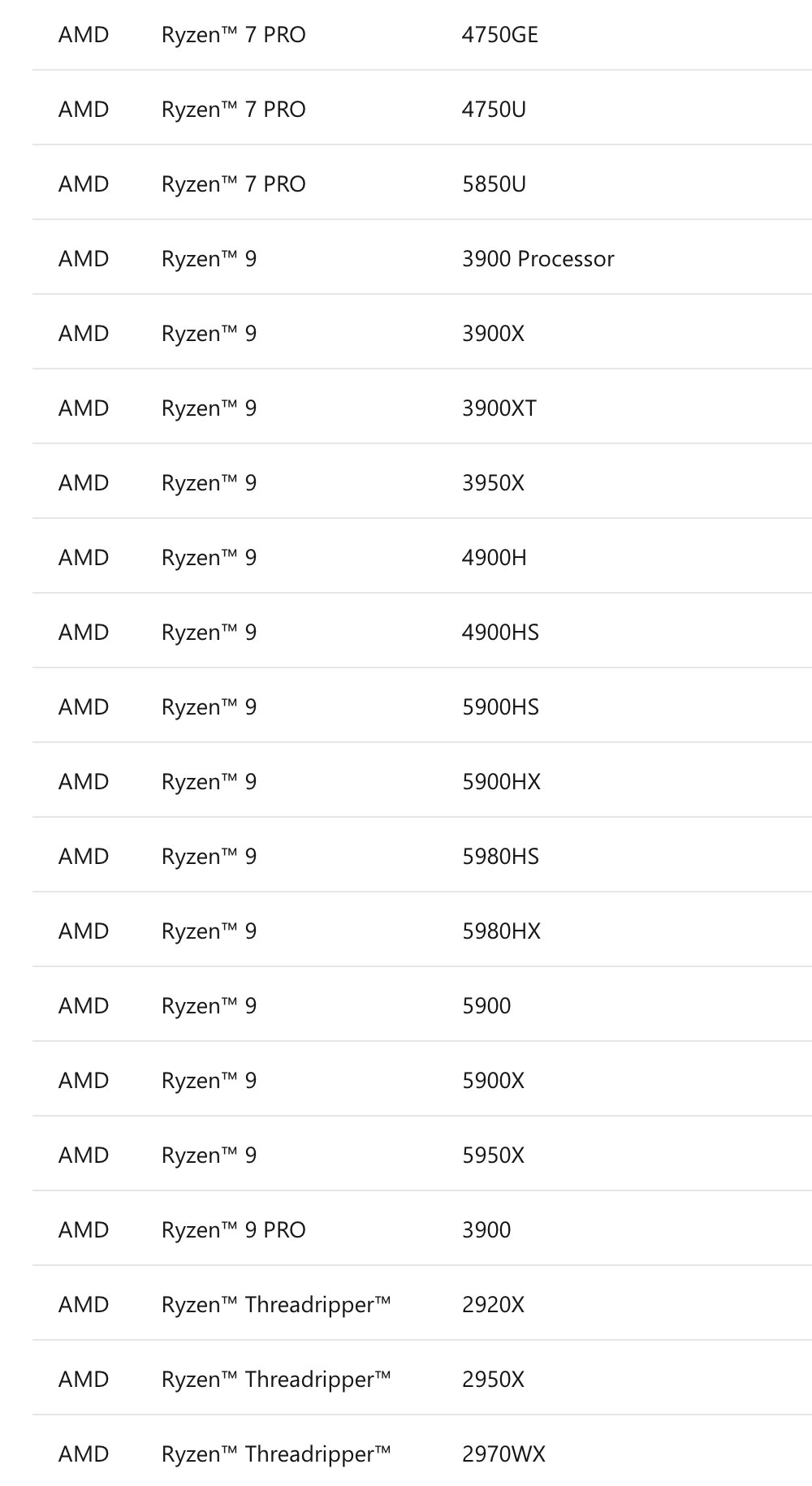Select the 5900HS model text
Screen dimensions: 812x1486
(x=500, y=707)
